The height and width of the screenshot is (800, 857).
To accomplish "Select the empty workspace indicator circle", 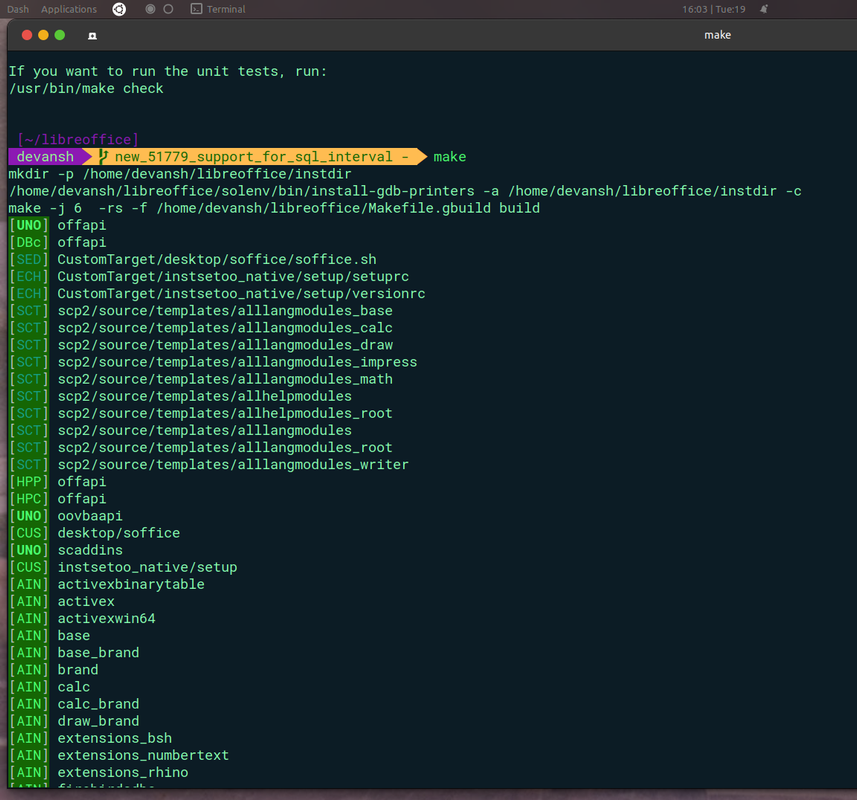I will pyautogui.click(x=168, y=9).
